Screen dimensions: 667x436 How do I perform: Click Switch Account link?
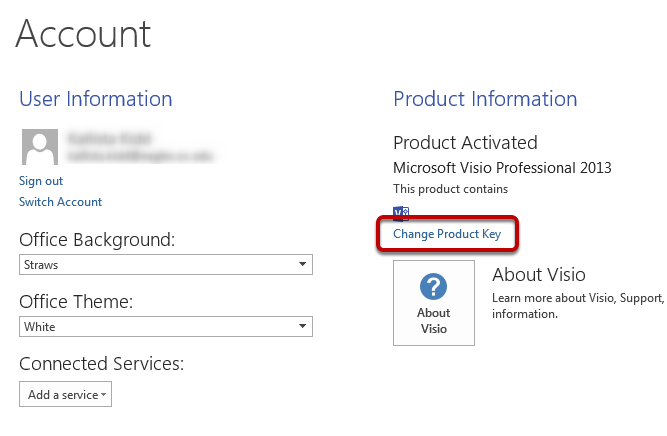tap(60, 202)
